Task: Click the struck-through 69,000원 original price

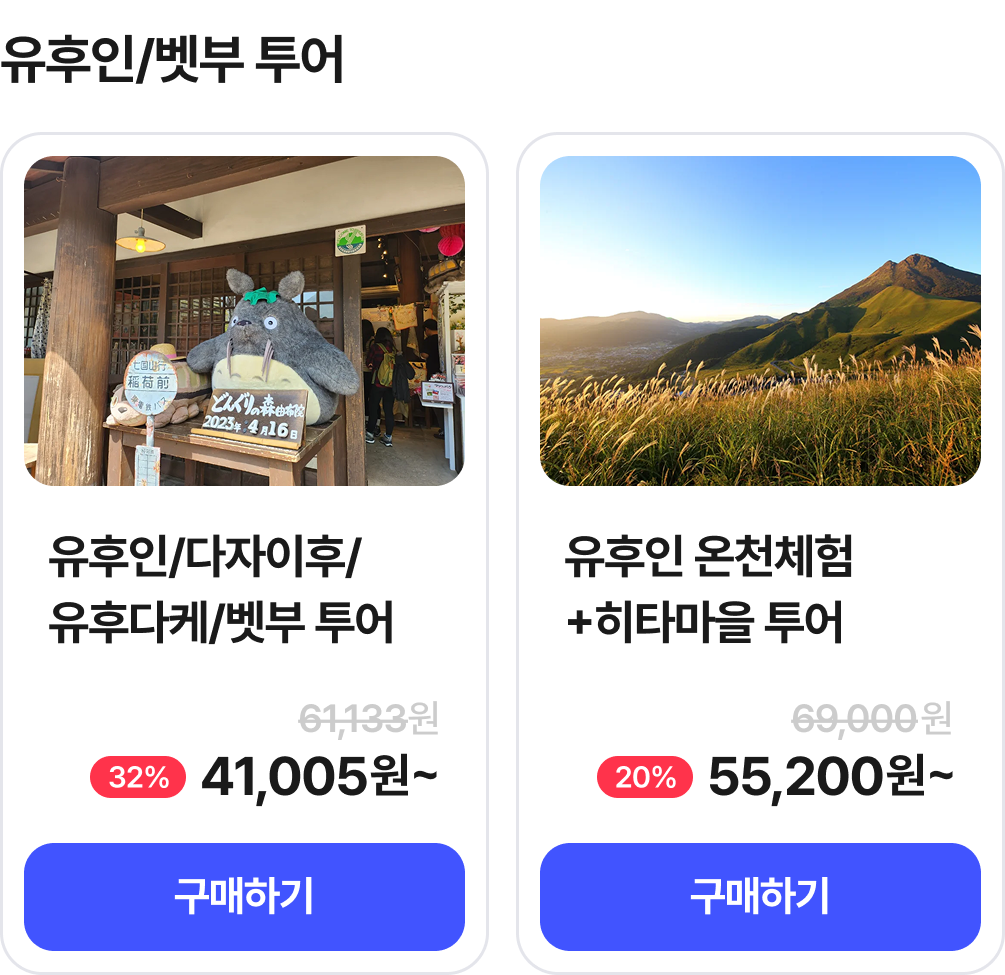Action: click(x=870, y=718)
